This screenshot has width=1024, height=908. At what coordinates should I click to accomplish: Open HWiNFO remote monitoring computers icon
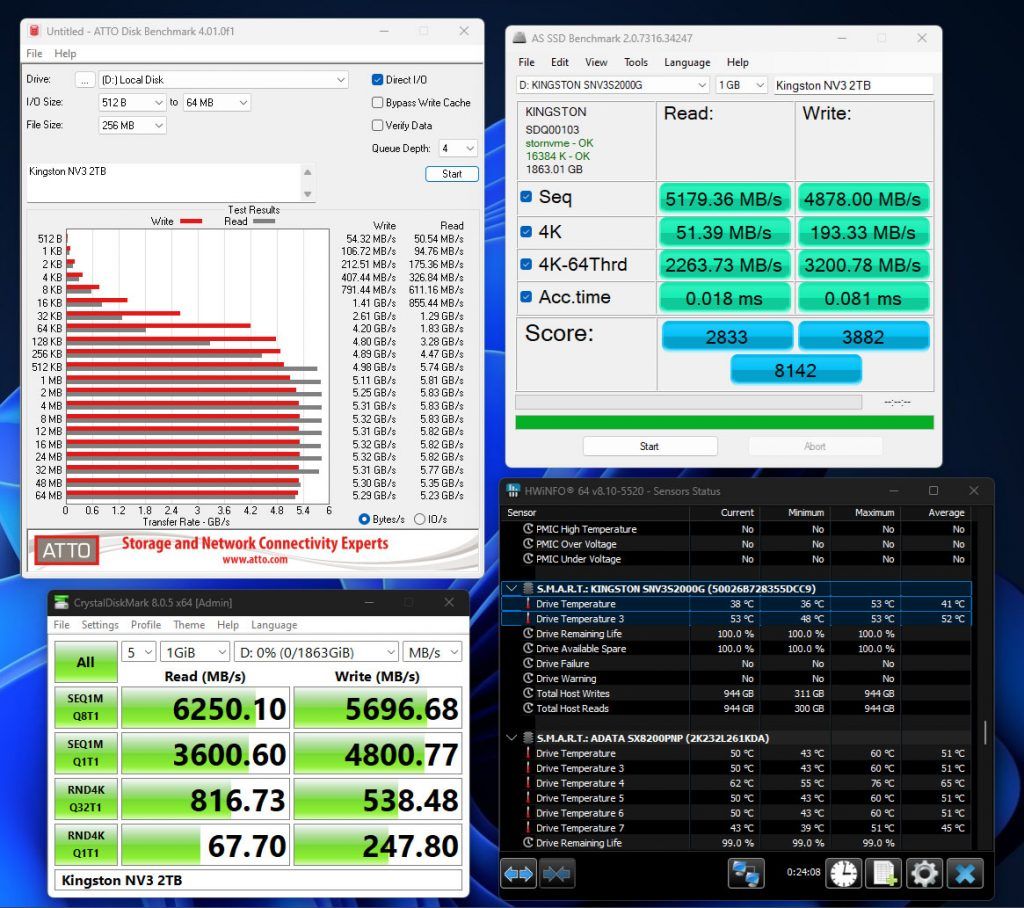(746, 873)
